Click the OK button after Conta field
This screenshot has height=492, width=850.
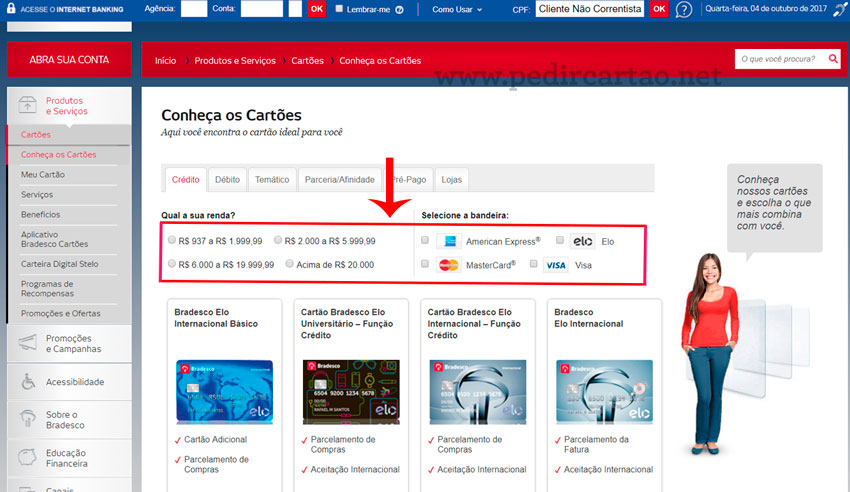coord(317,9)
